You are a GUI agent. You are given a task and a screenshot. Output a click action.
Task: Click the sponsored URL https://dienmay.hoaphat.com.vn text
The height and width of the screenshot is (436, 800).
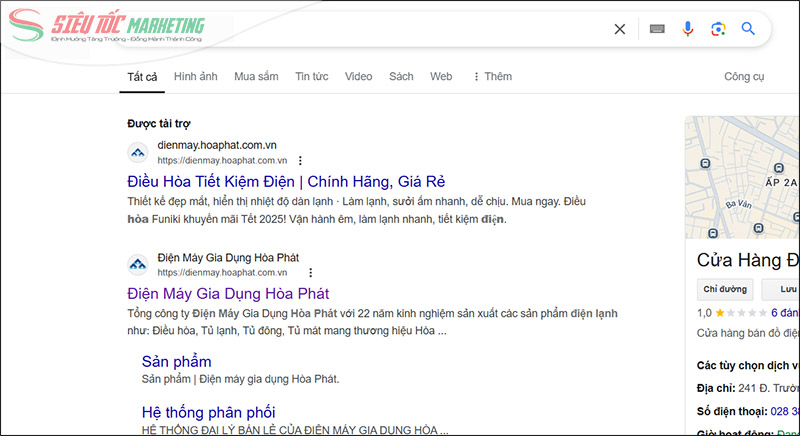(x=222, y=161)
